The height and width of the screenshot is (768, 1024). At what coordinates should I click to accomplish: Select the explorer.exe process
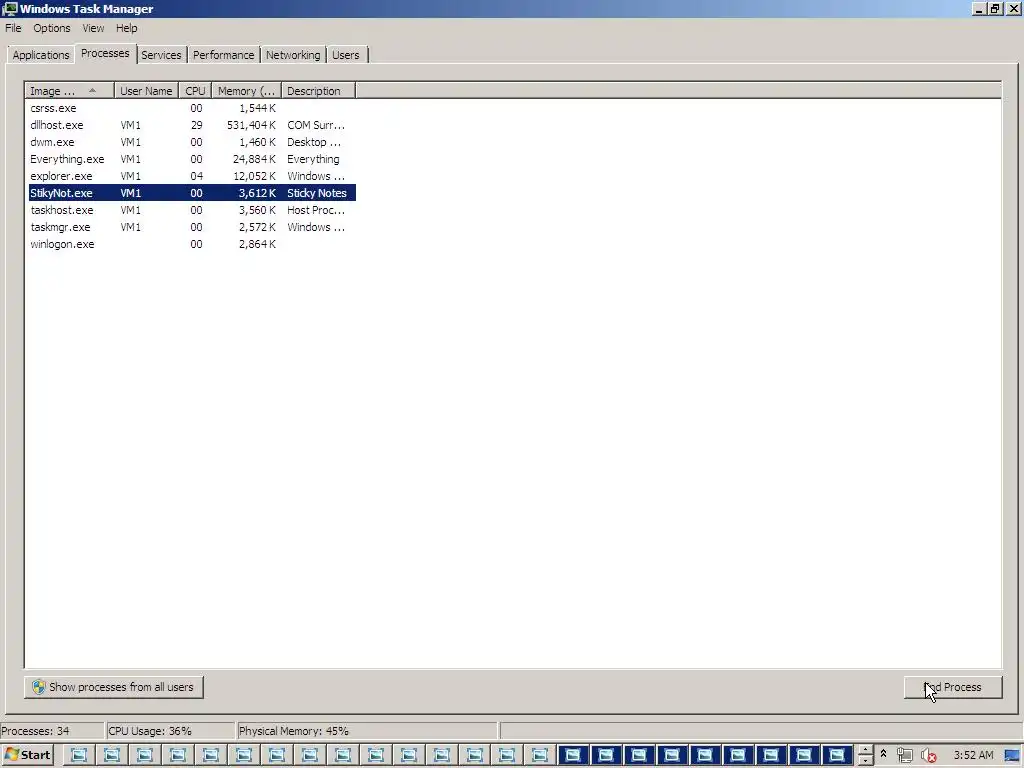click(191, 176)
